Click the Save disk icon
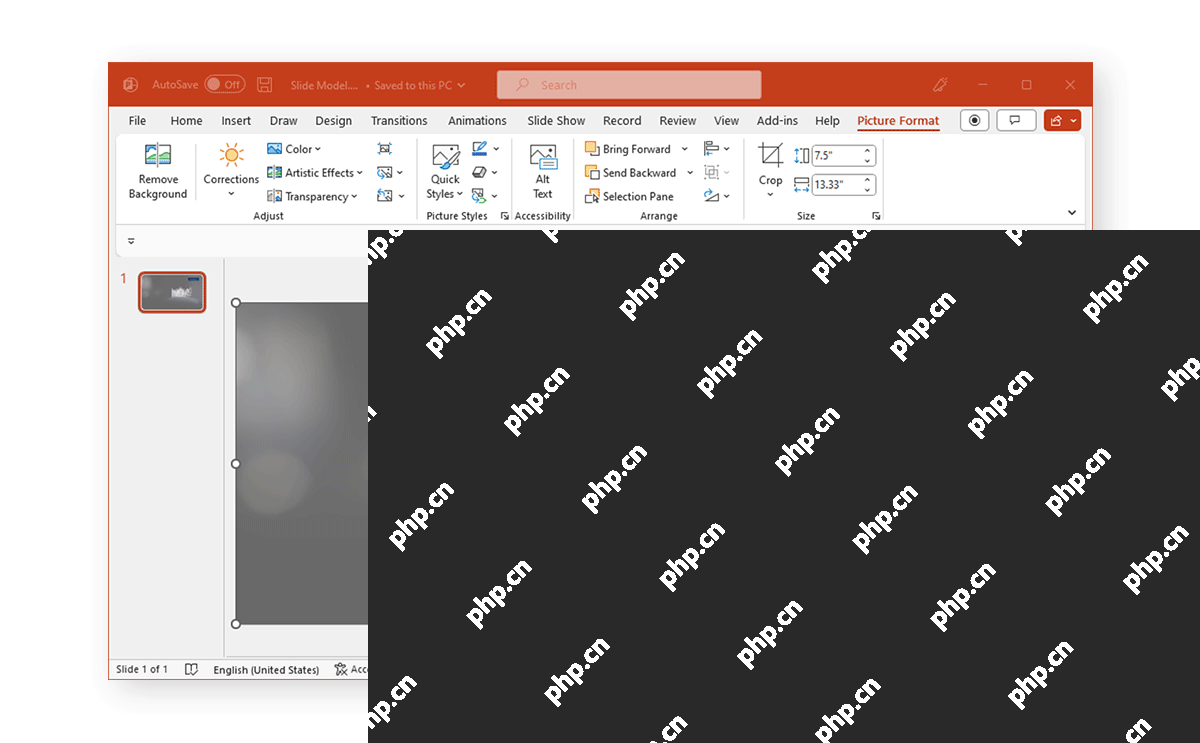Viewport: 1200px width, 743px height. coord(264,85)
